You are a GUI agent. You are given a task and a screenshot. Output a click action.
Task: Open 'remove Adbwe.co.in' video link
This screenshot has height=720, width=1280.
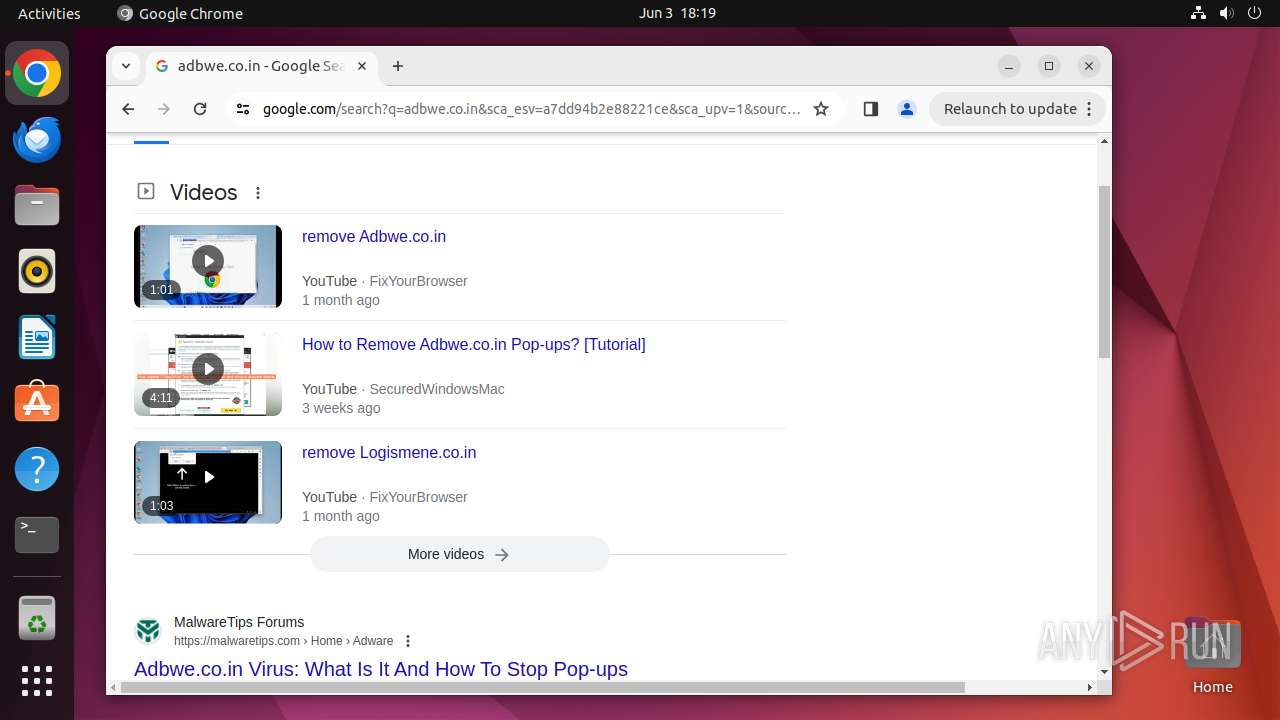374,237
